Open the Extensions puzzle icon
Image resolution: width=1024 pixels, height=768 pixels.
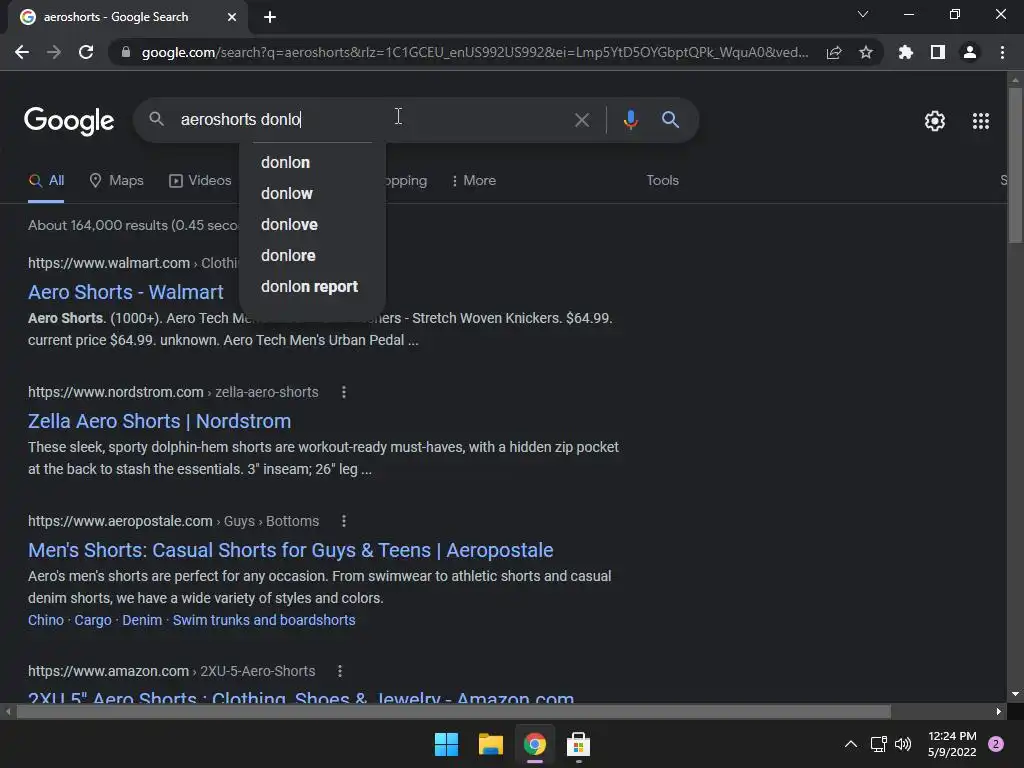point(905,52)
